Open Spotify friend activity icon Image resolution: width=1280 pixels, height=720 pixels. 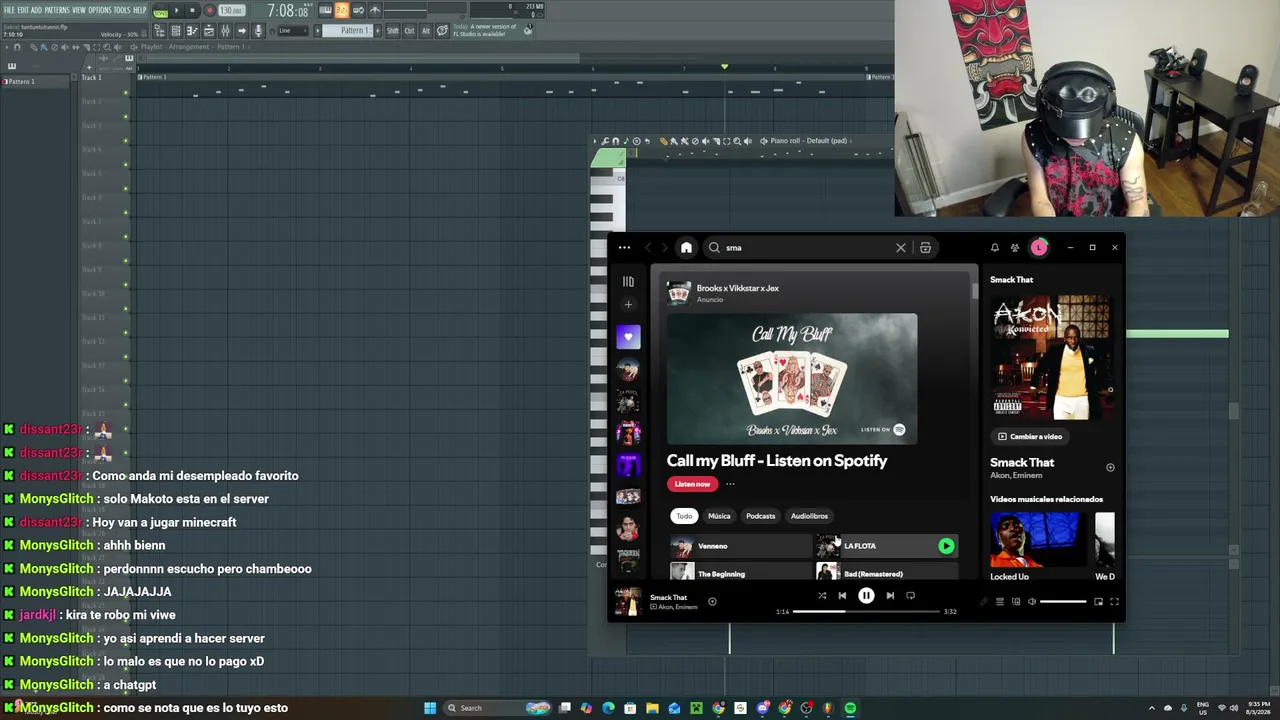click(1014, 248)
